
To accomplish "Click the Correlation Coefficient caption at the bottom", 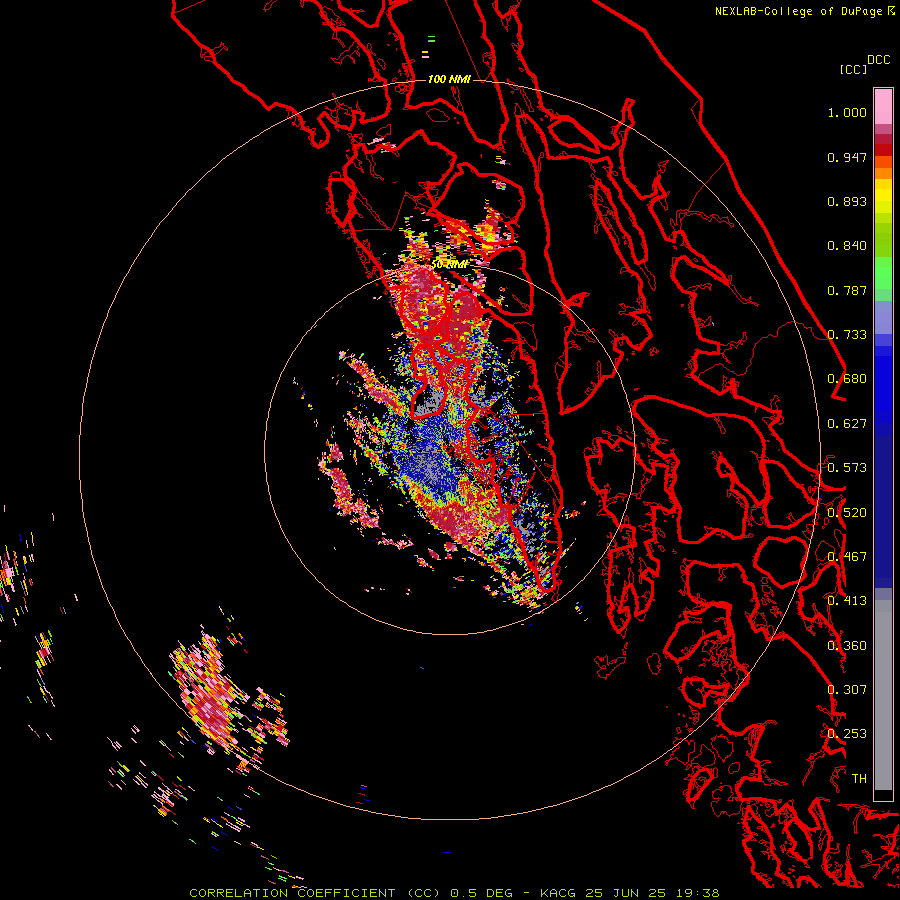I will coord(454,893).
